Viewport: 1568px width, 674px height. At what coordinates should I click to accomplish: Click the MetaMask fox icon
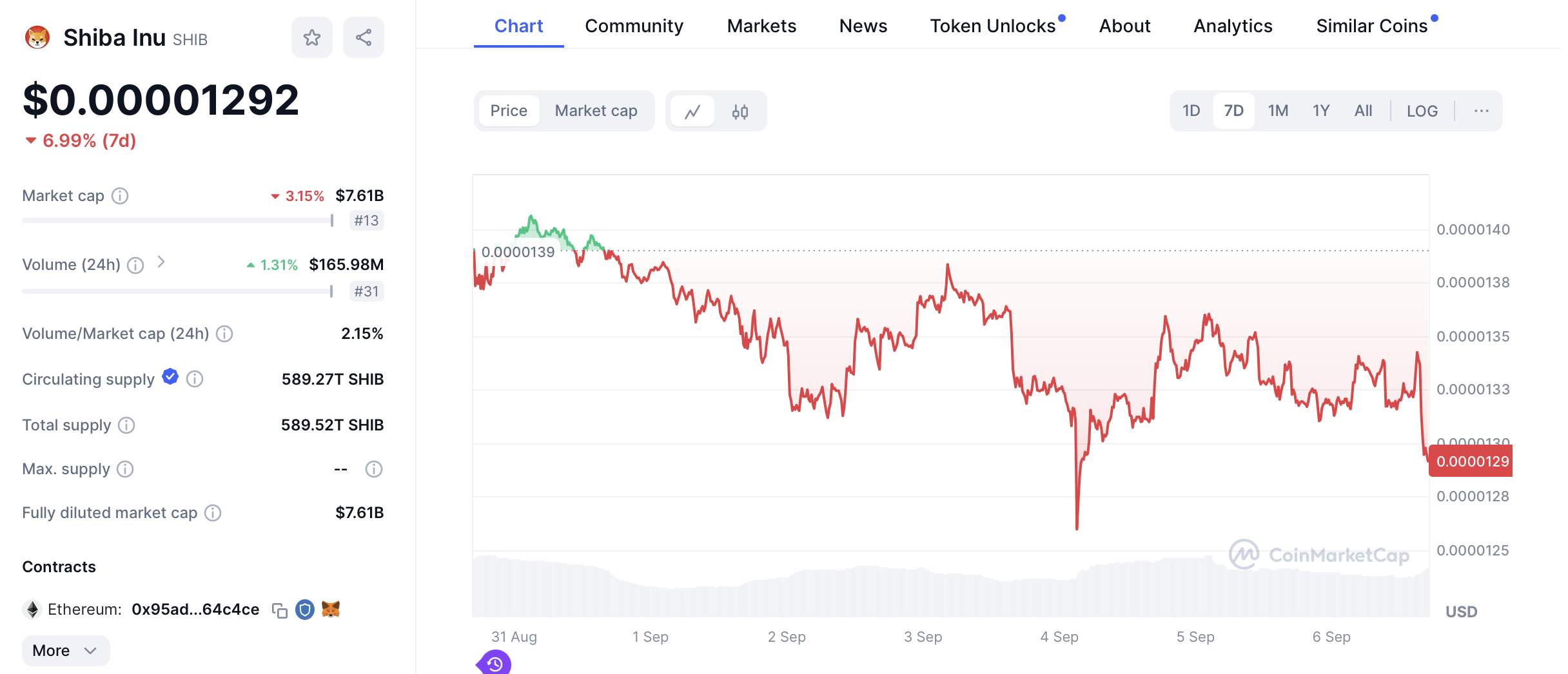point(331,609)
